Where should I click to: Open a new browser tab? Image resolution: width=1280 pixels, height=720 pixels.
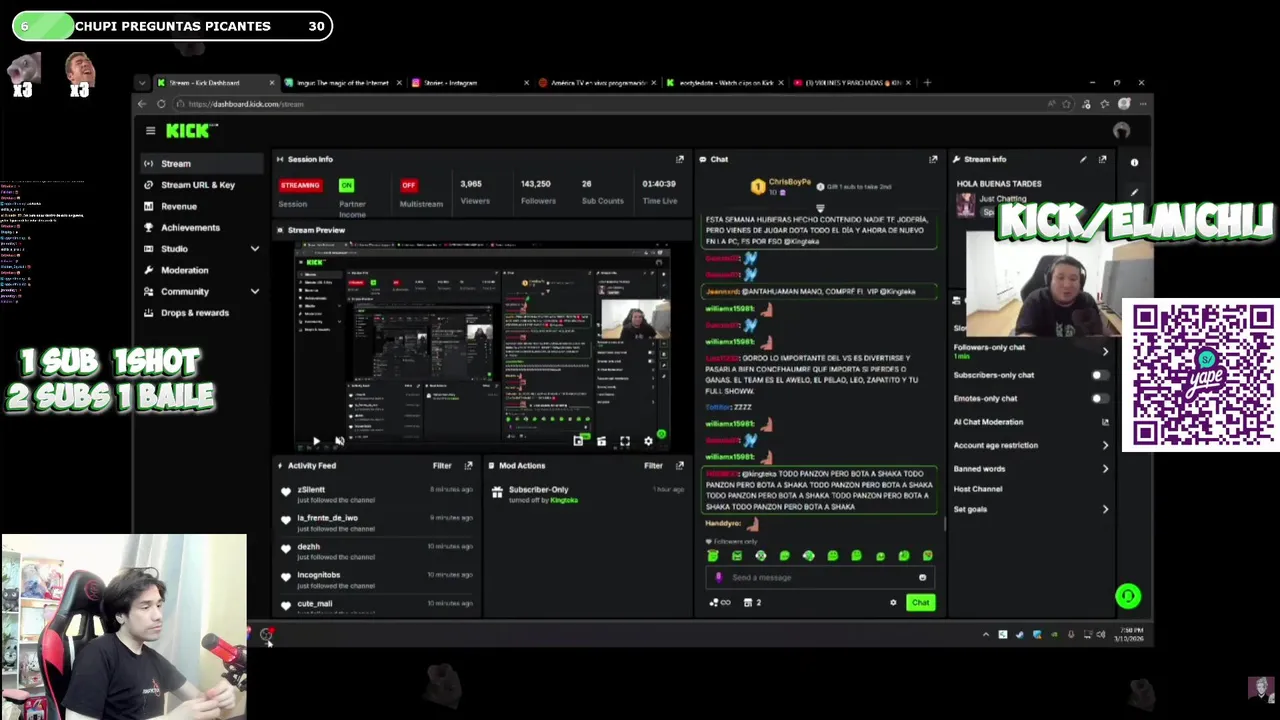point(927,83)
